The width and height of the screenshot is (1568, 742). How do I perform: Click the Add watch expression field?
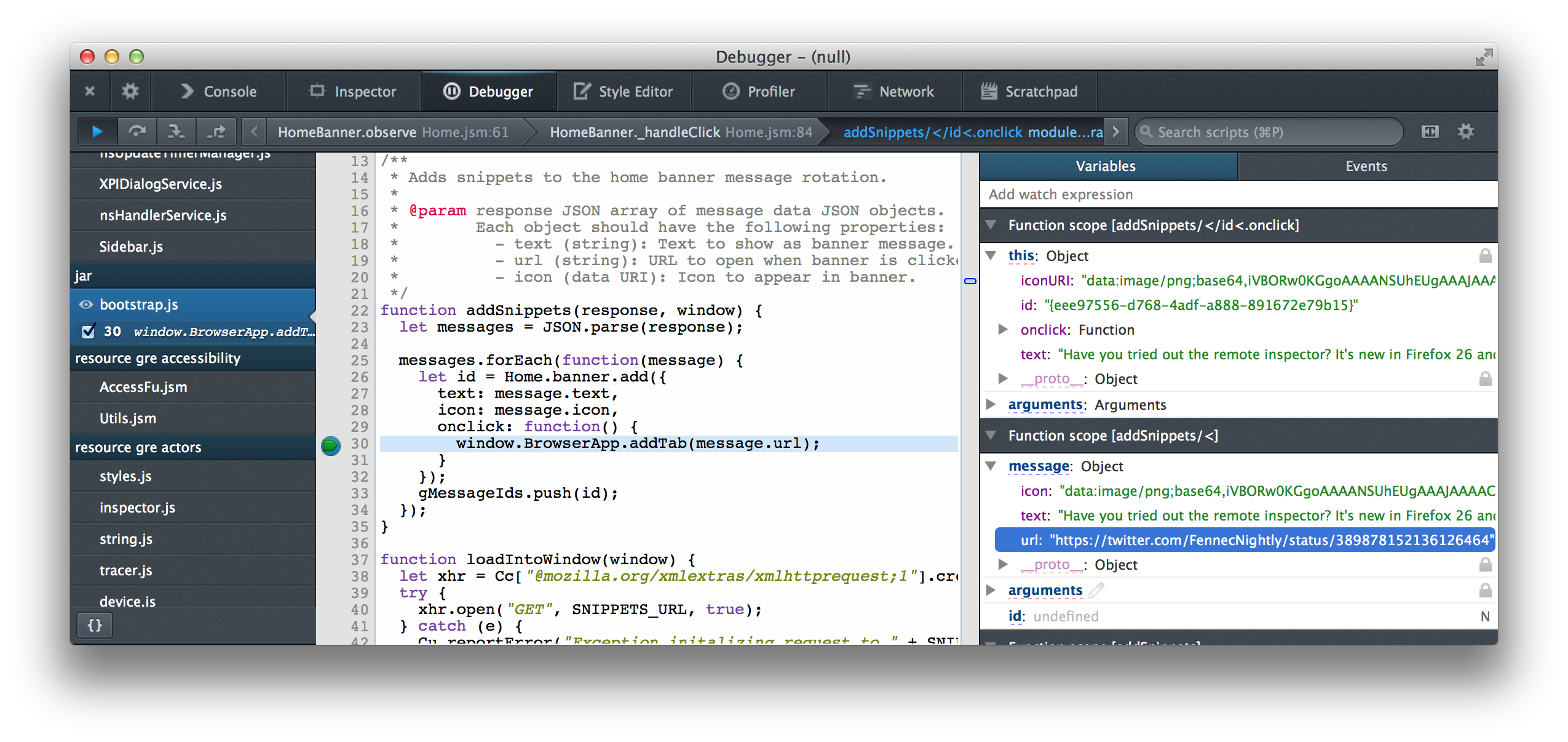1238,194
